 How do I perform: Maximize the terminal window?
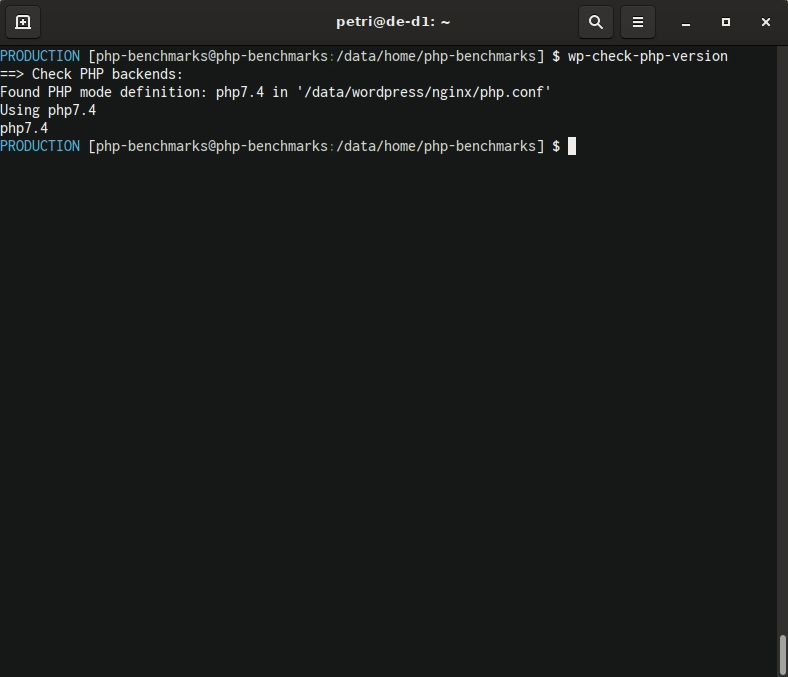coord(726,22)
